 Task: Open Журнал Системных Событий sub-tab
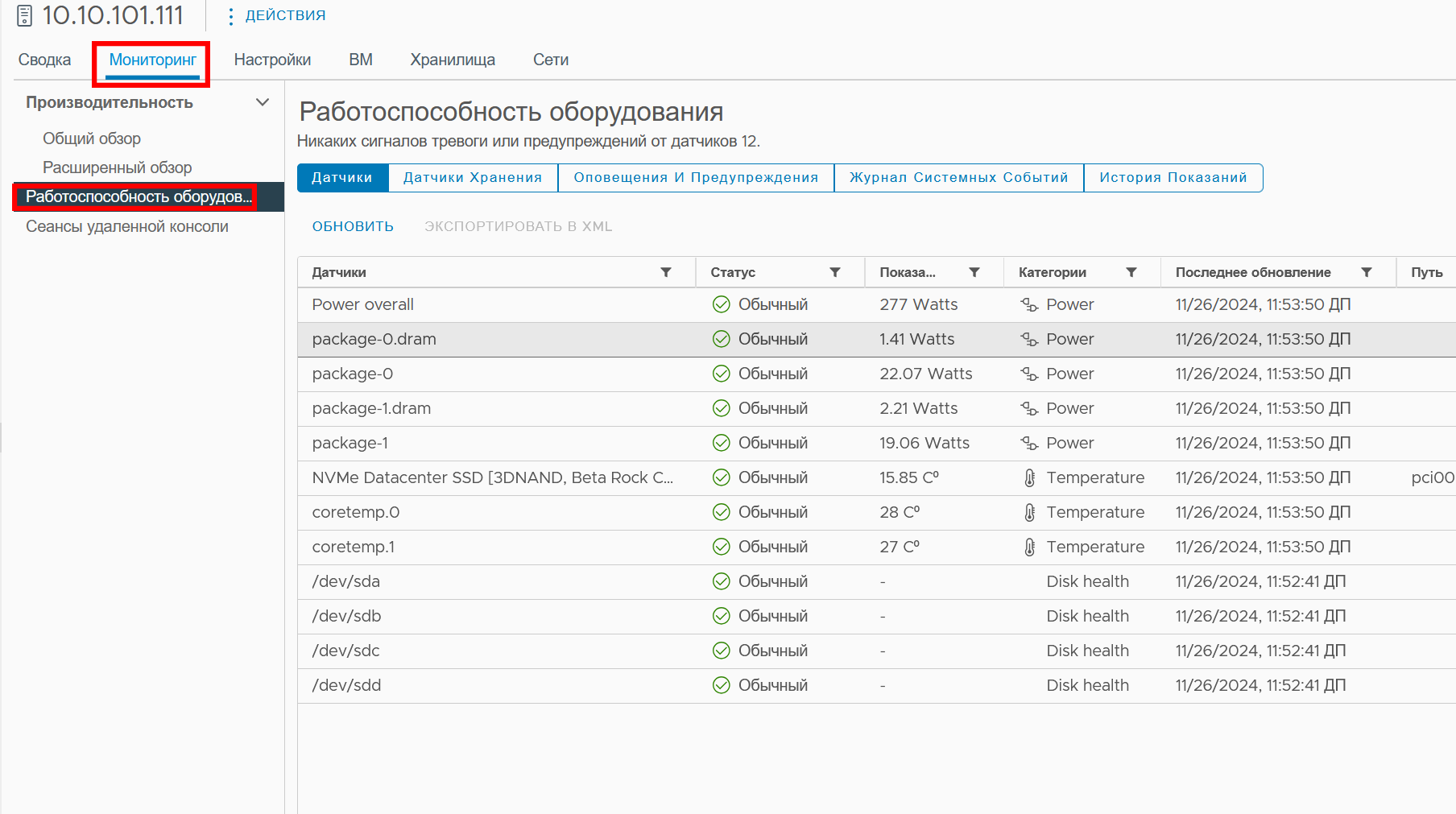point(959,178)
